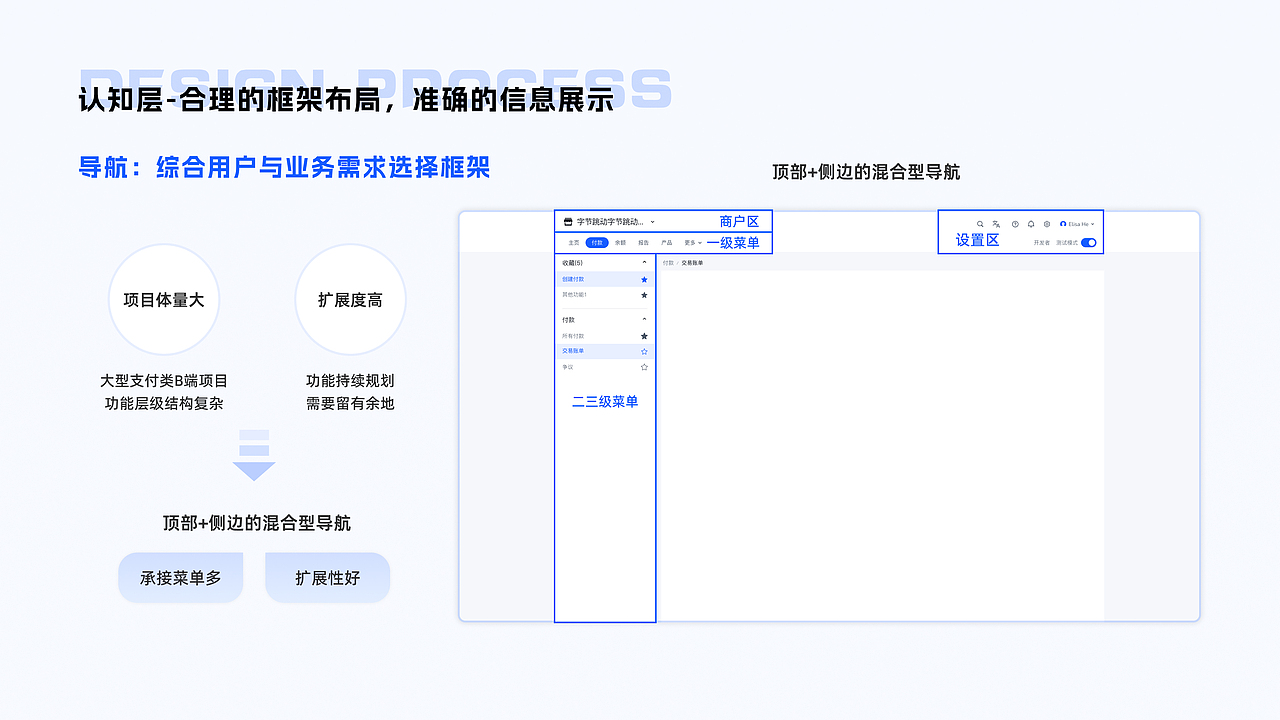
Task: Click the filled star next to 创建付款
Action: [x=644, y=278]
